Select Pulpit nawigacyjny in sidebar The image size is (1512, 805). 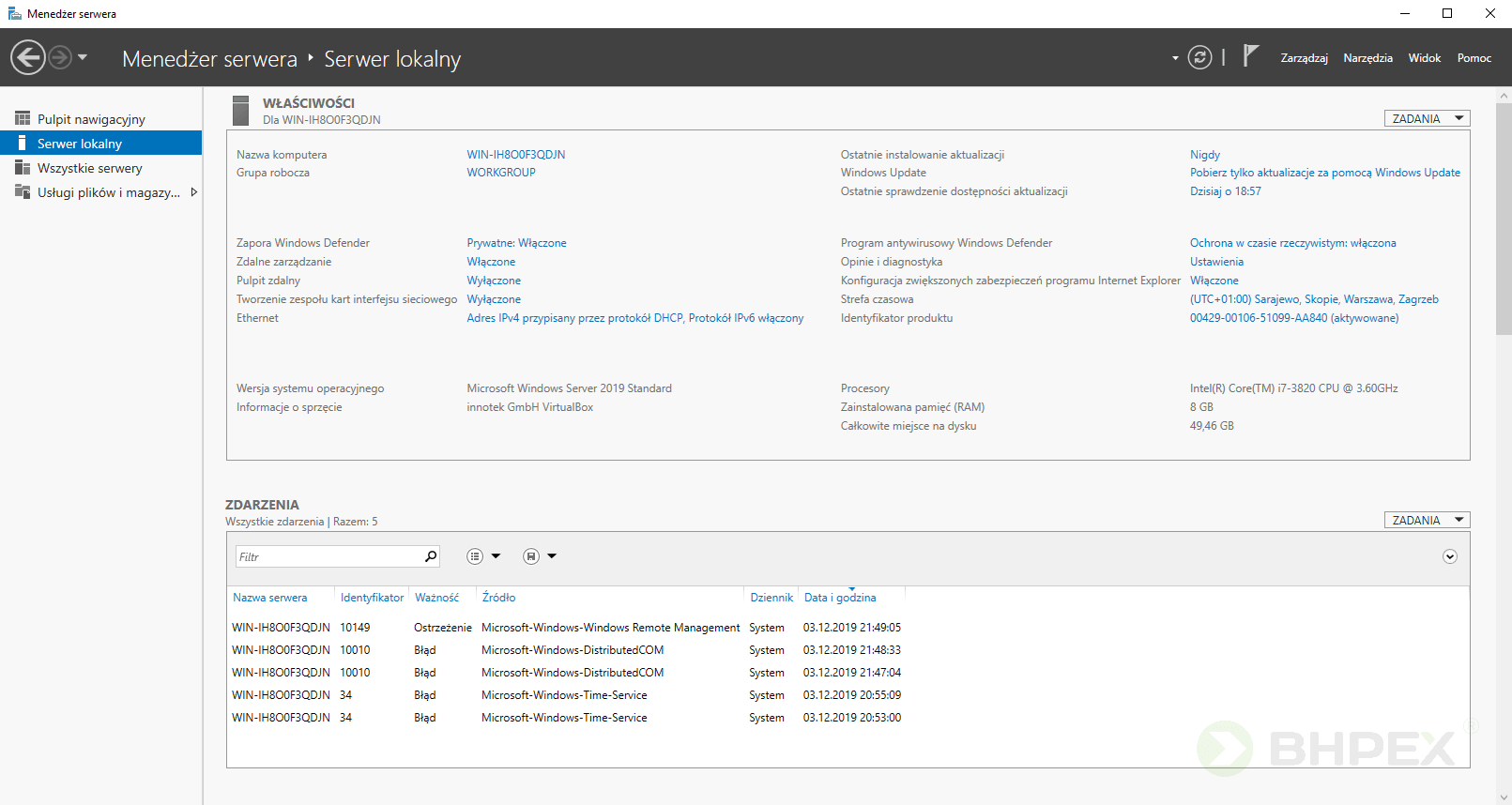[101, 119]
